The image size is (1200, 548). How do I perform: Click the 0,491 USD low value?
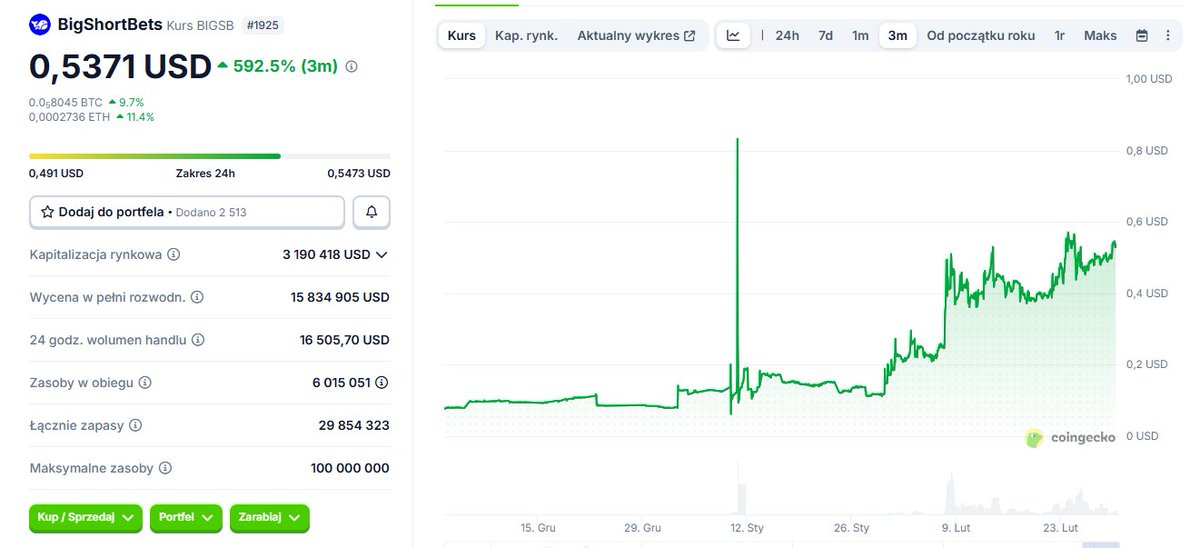click(56, 173)
